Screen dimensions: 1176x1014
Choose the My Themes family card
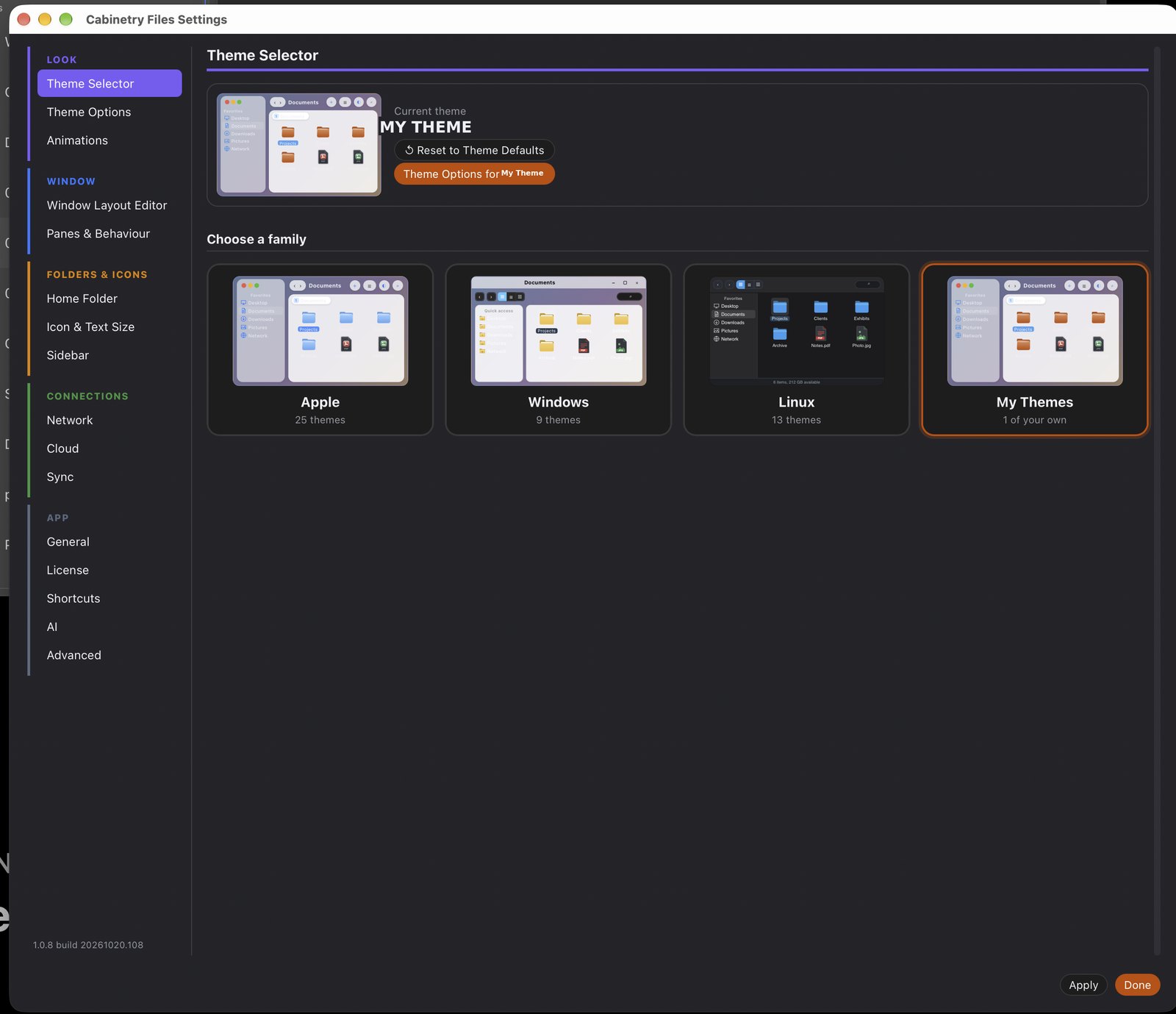click(x=1035, y=350)
